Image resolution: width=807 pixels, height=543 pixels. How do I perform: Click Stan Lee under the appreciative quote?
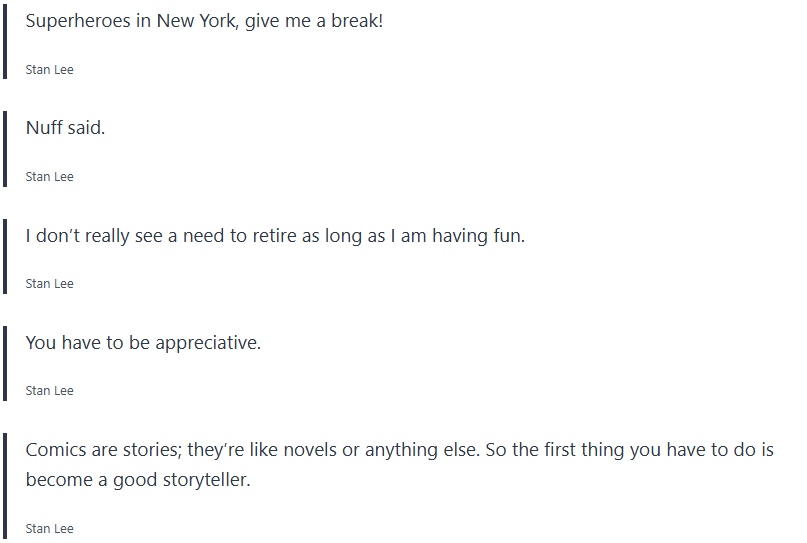click(x=50, y=391)
